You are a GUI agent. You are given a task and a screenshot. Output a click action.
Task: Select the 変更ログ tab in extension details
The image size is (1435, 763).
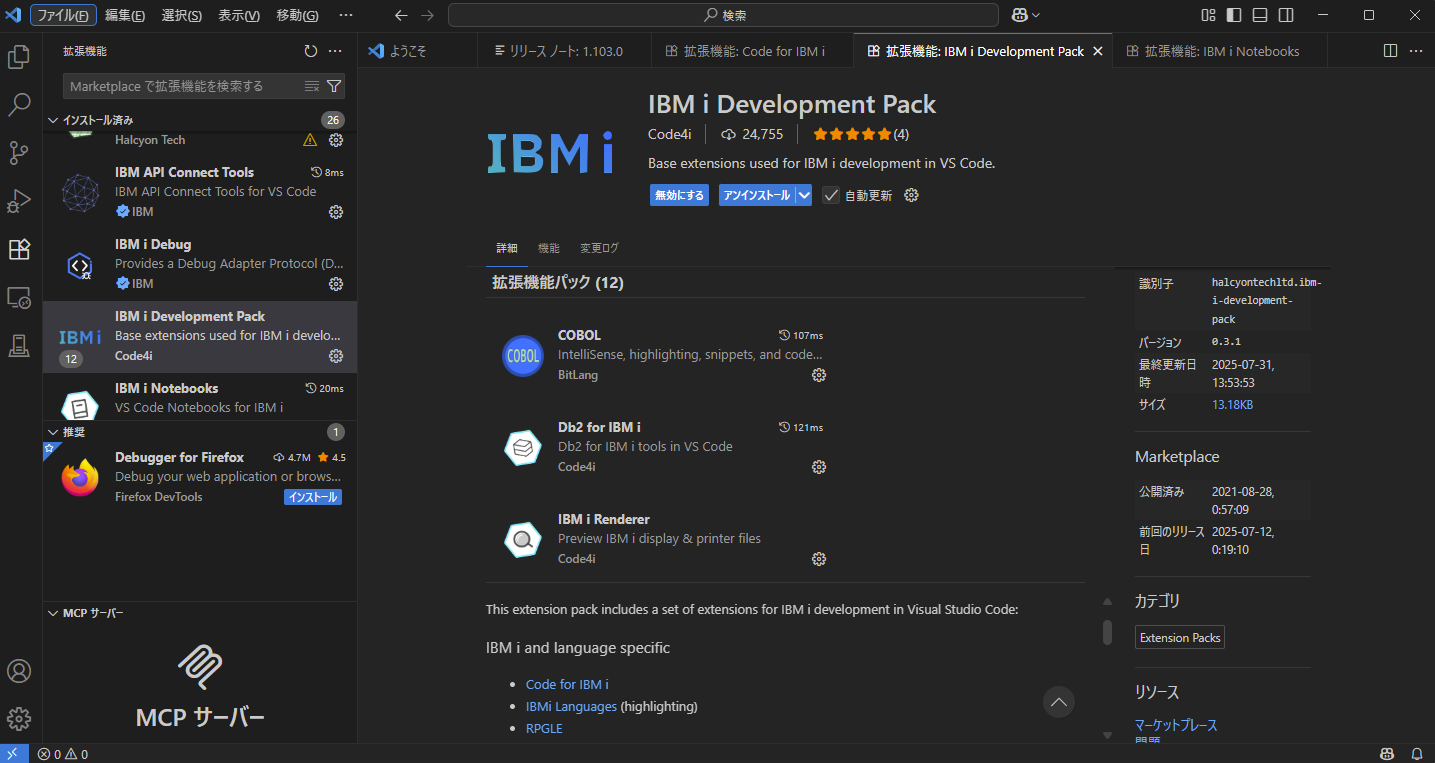tap(599, 248)
